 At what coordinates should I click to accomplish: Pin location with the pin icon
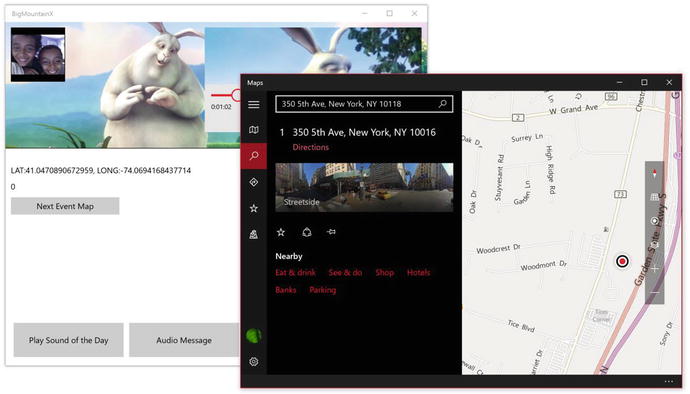coord(331,232)
